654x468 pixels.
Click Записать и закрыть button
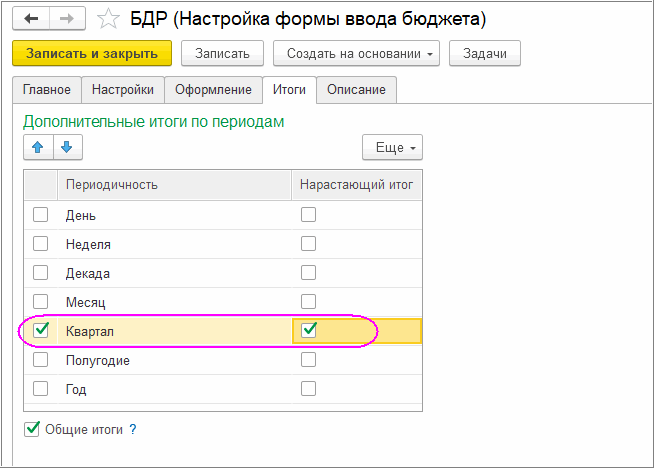click(92, 53)
